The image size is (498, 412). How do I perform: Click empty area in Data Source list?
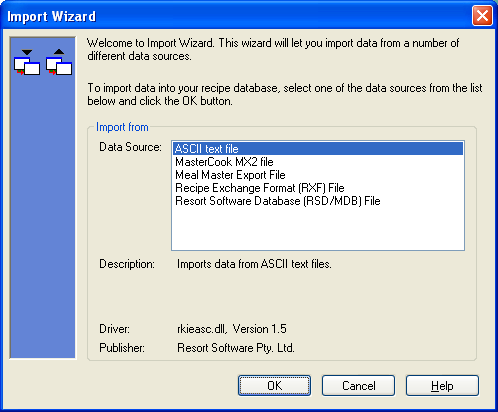pyautogui.click(x=318, y=228)
